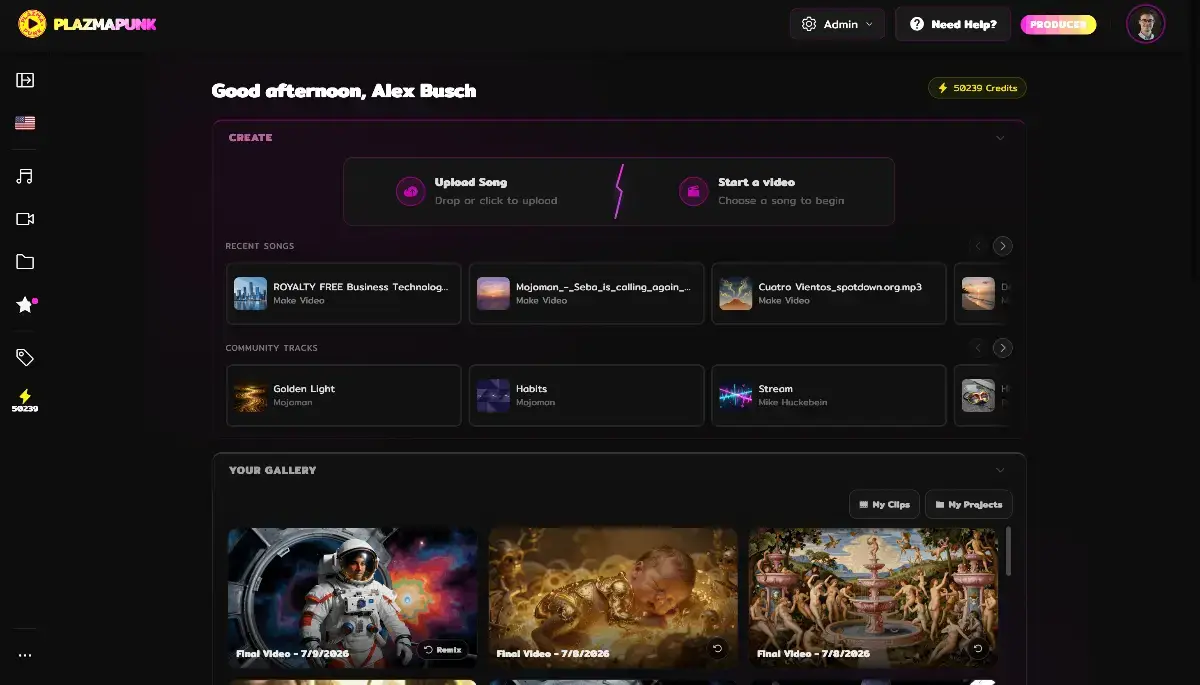1200x685 pixels.
Task: Go to previous Community Tracks with left arrow
Action: pyautogui.click(x=979, y=348)
